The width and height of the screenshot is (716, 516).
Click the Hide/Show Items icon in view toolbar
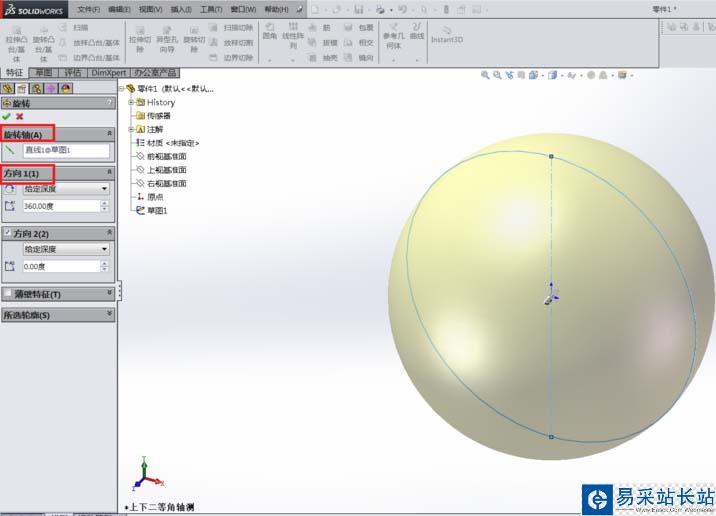click(572, 75)
